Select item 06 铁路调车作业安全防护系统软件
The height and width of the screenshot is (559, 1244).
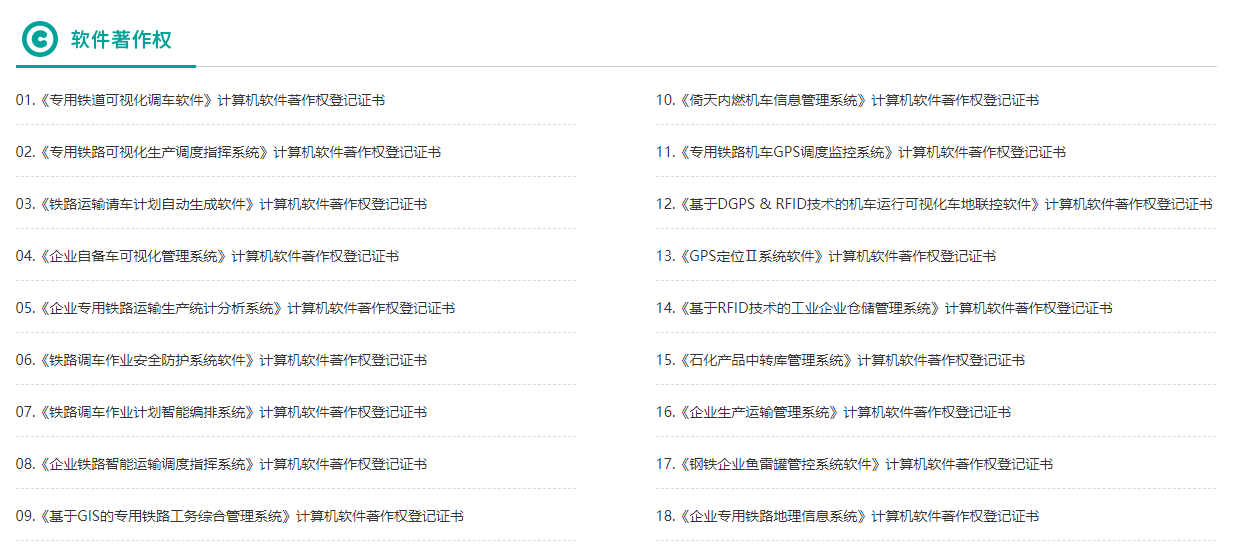click(221, 360)
